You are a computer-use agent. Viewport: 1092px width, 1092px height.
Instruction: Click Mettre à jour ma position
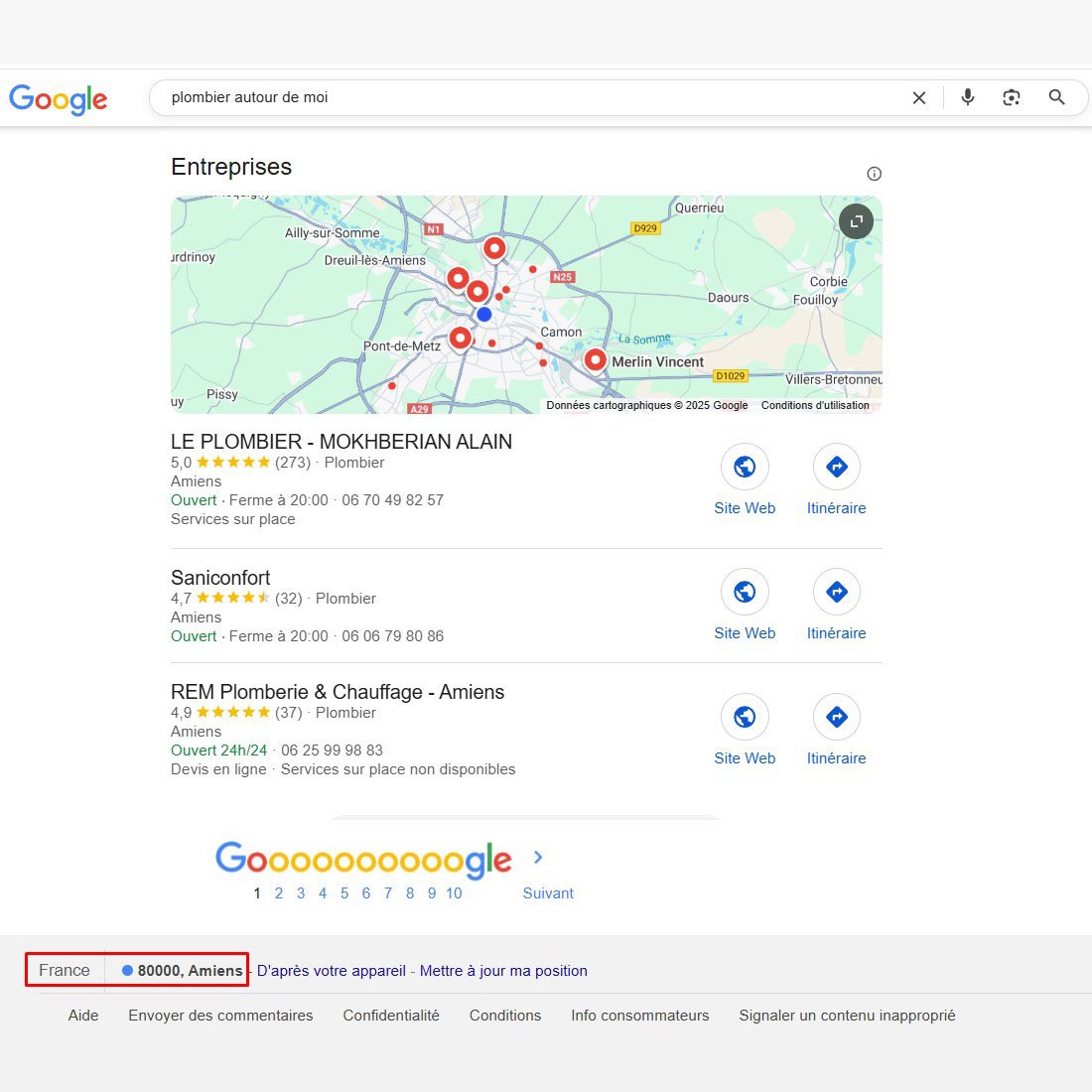503,971
